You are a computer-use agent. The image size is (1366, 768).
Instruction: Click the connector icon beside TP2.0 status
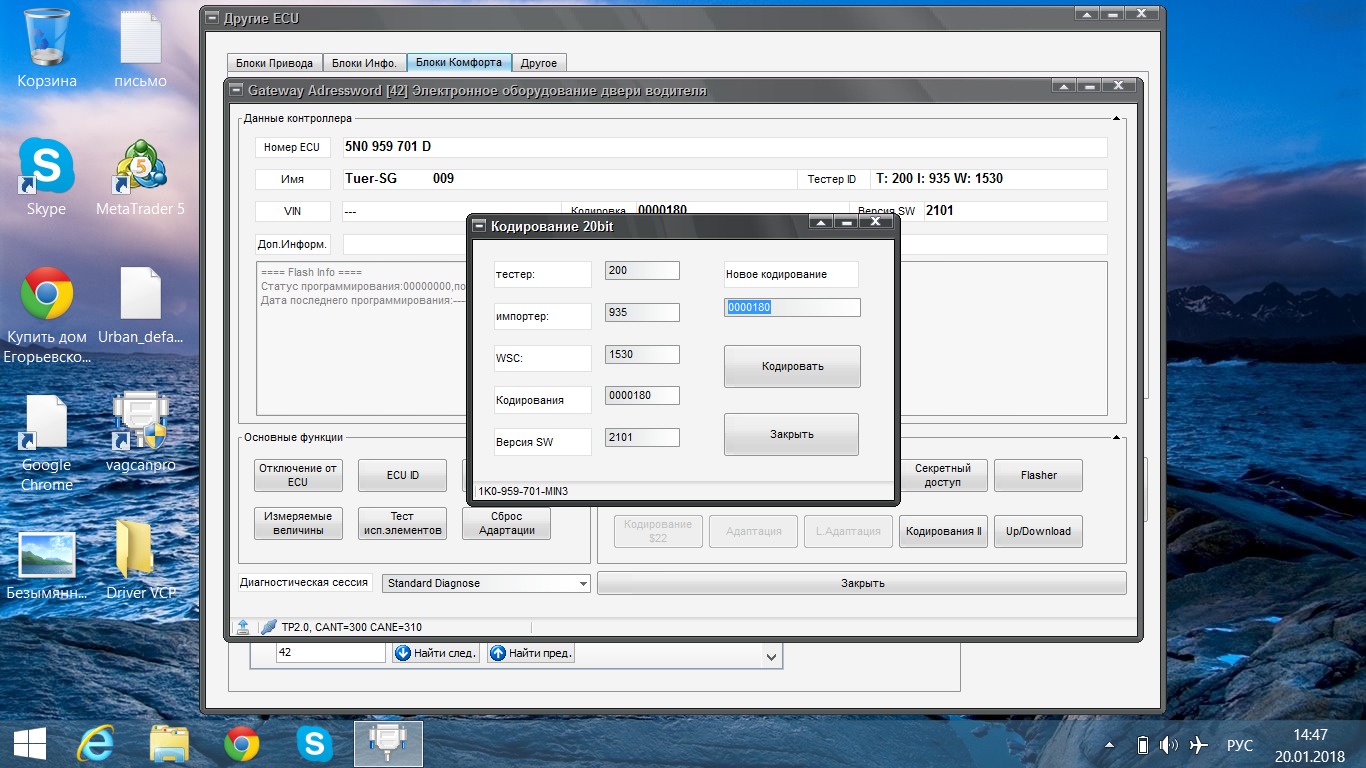coord(268,627)
